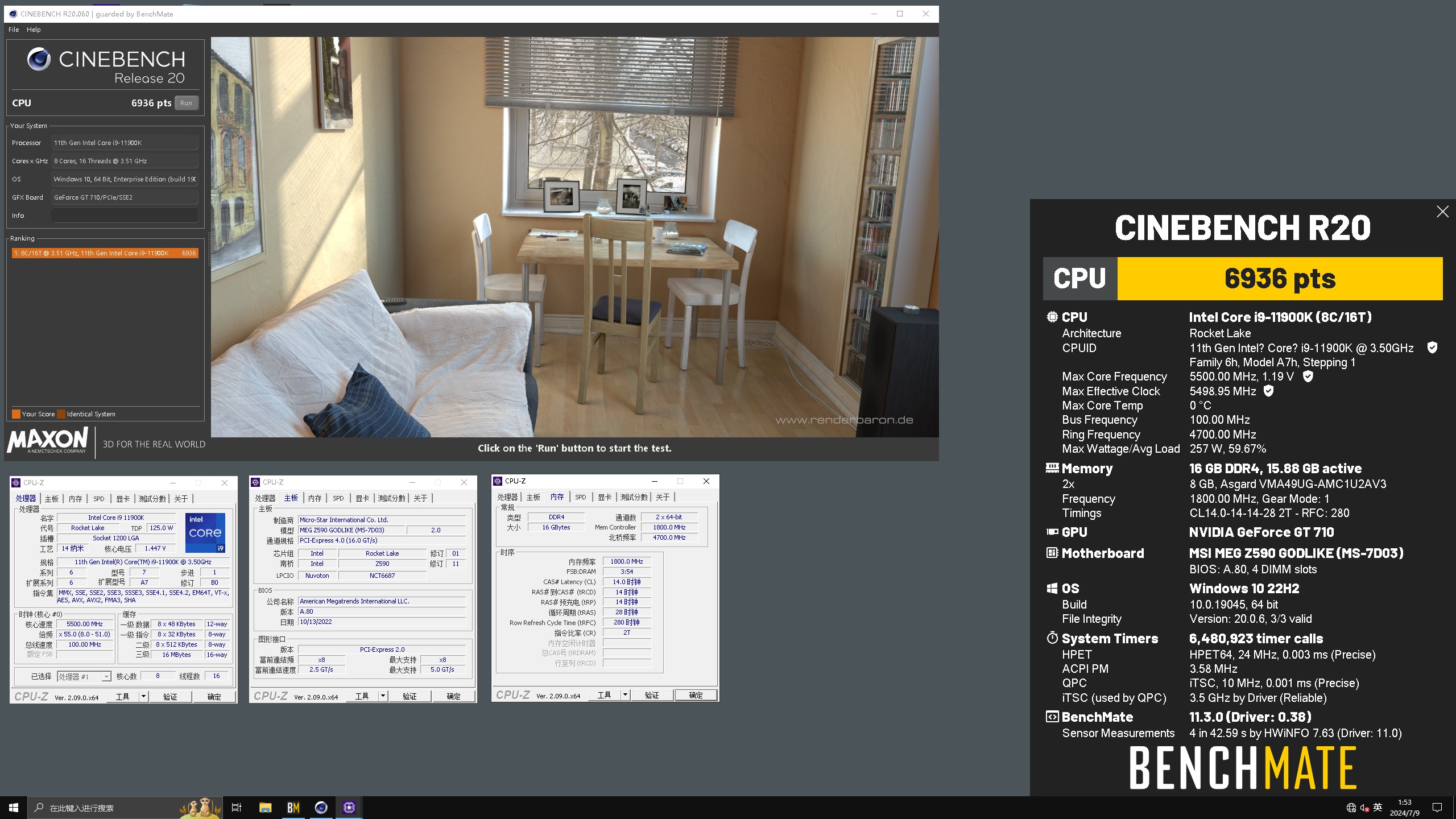Click the 内存频率 1800.0 MHz value field
The height and width of the screenshot is (819, 1456).
pyautogui.click(x=627, y=561)
